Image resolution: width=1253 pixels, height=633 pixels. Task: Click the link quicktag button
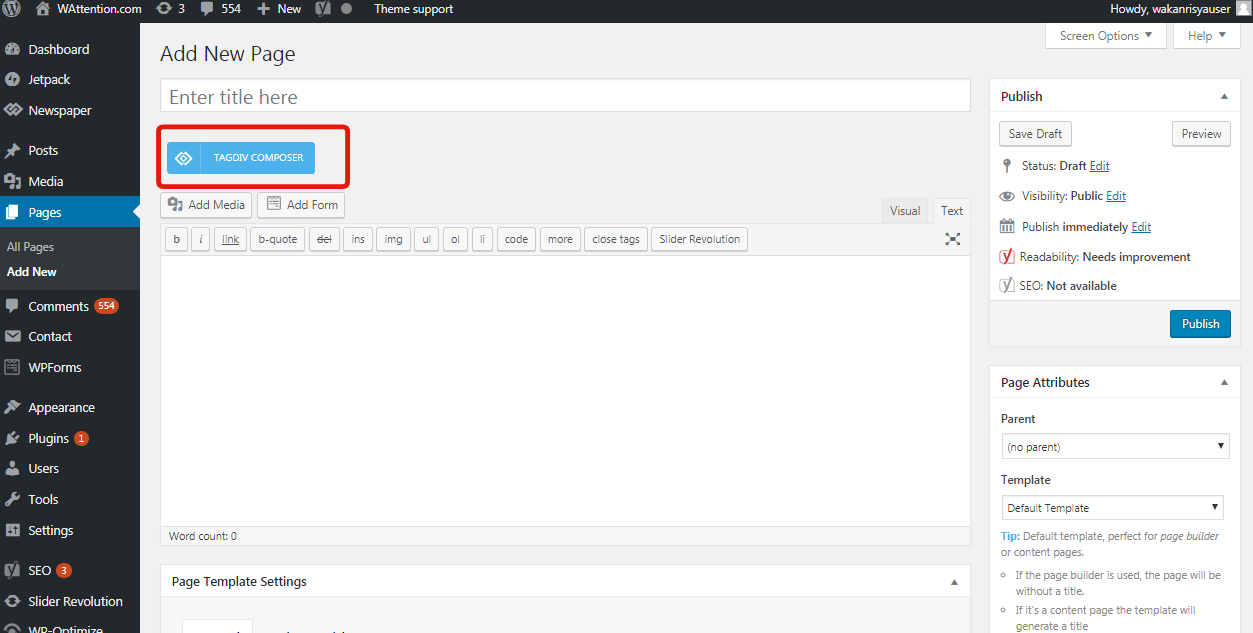(230, 239)
